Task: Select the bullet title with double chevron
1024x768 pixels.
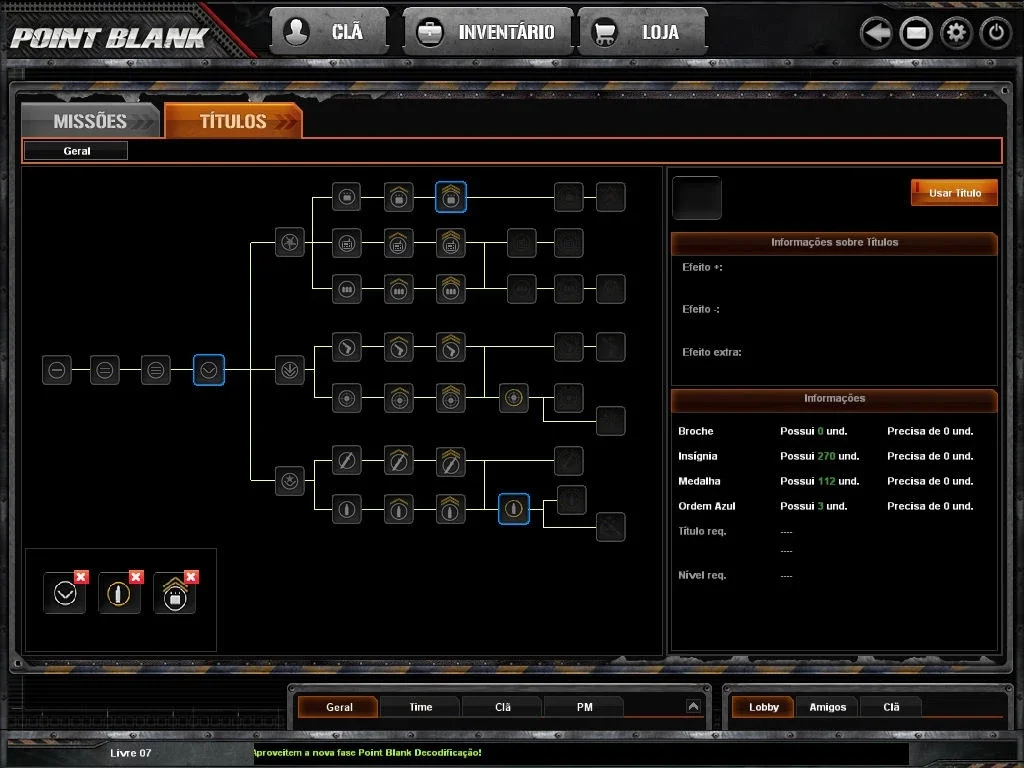Action: (451, 509)
